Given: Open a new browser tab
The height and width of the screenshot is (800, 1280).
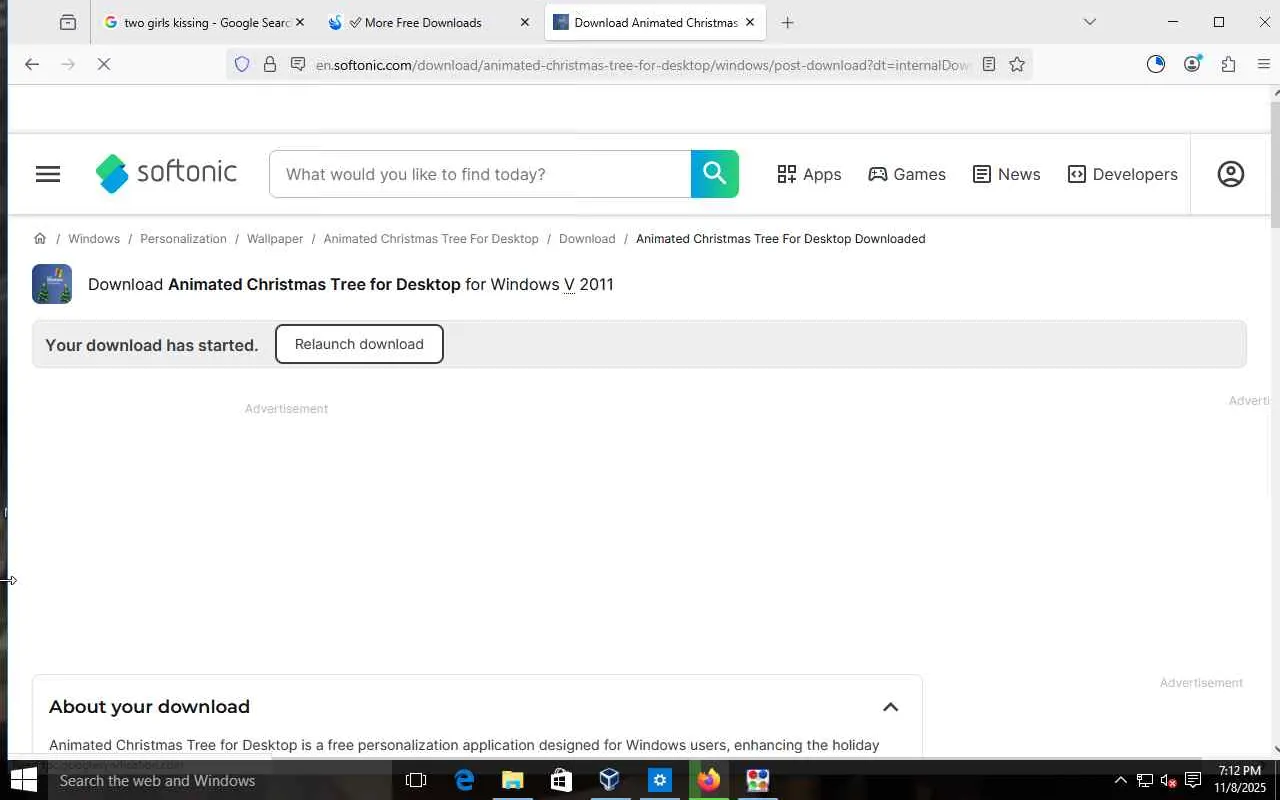Looking at the screenshot, I should pos(788,22).
